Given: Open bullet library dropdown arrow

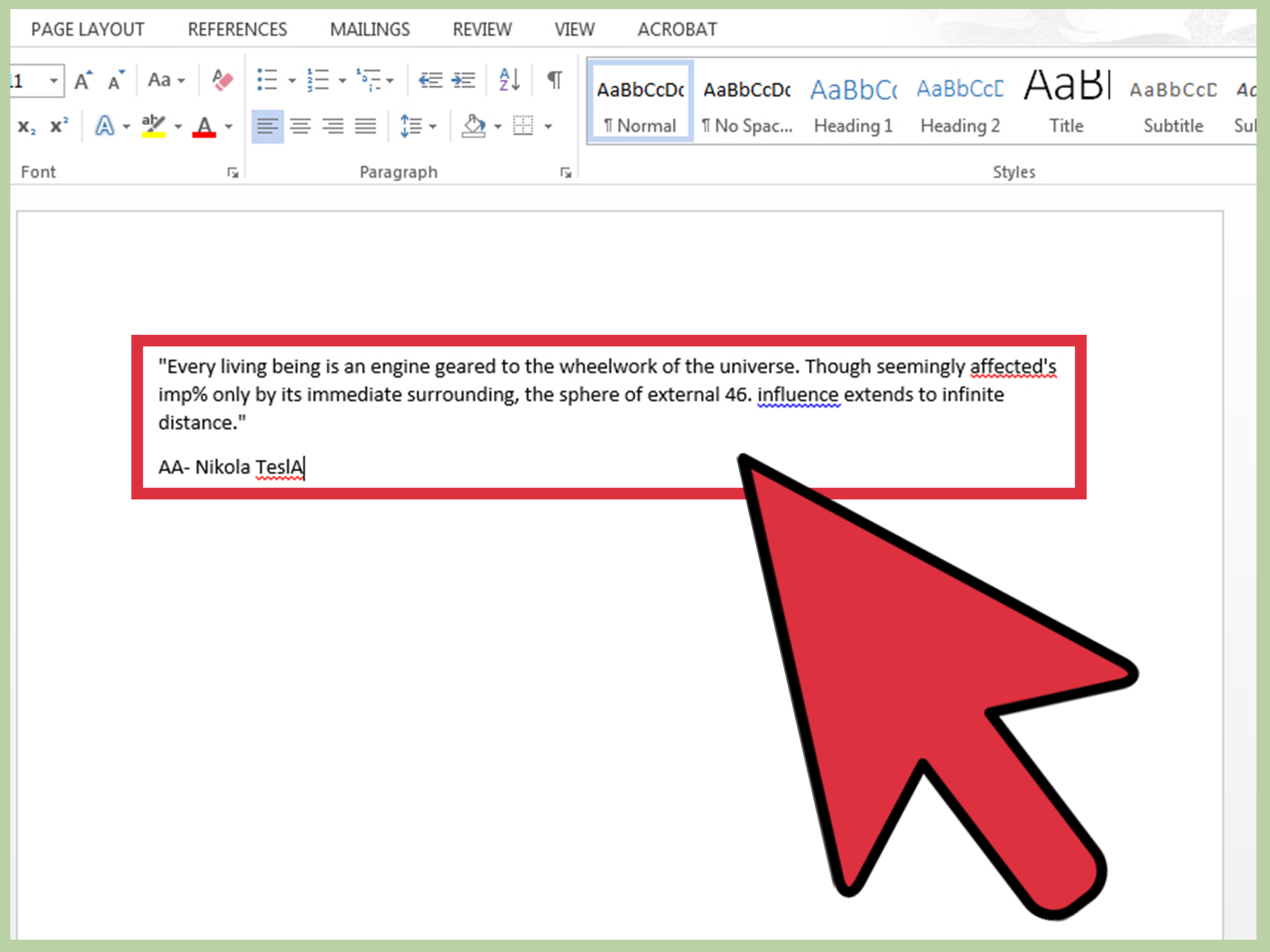Looking at the screenshot, I should [292, 81].
